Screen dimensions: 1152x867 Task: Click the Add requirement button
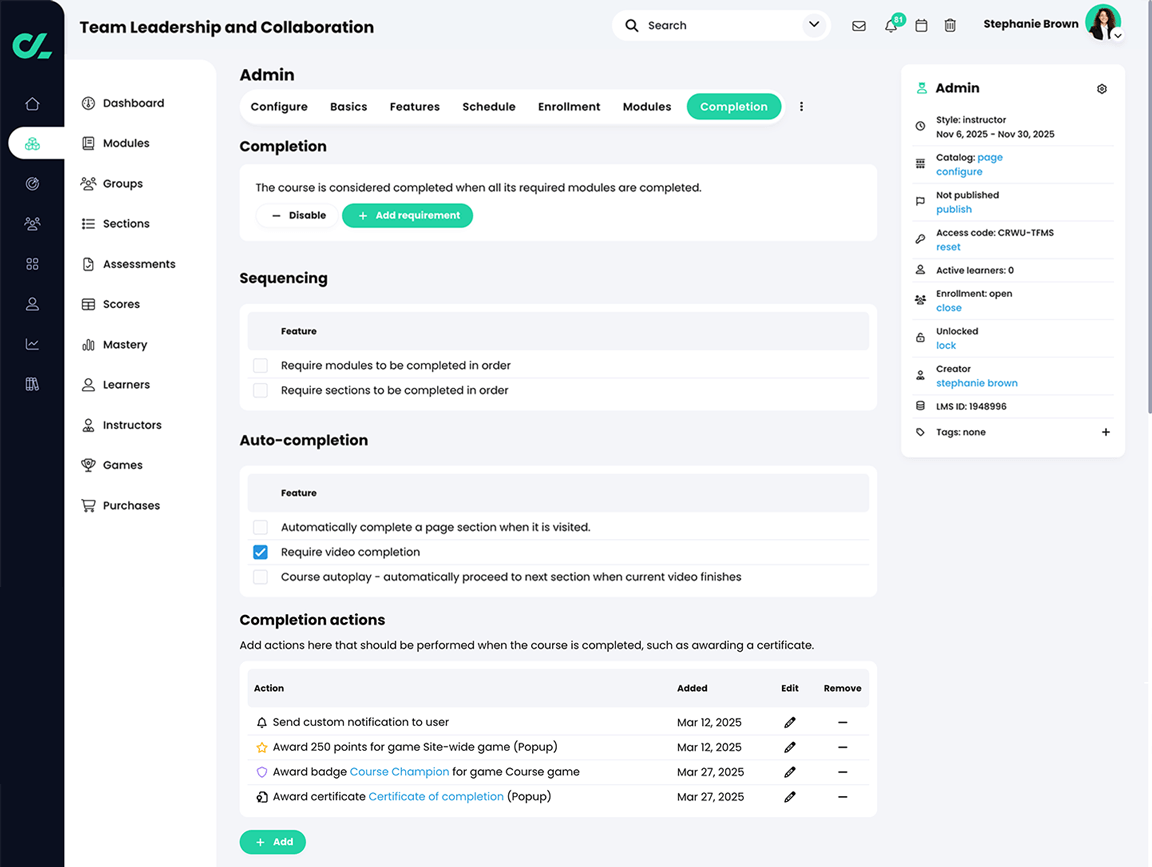tap(407, 215)
